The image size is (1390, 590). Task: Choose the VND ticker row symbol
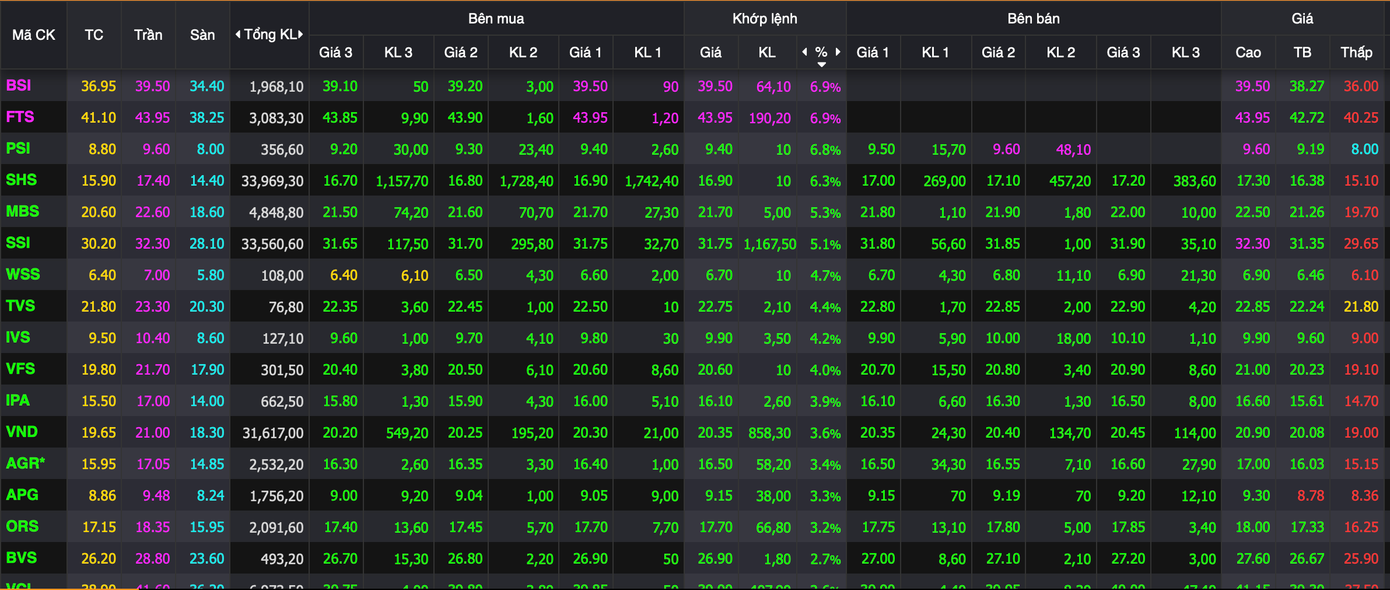21,432
